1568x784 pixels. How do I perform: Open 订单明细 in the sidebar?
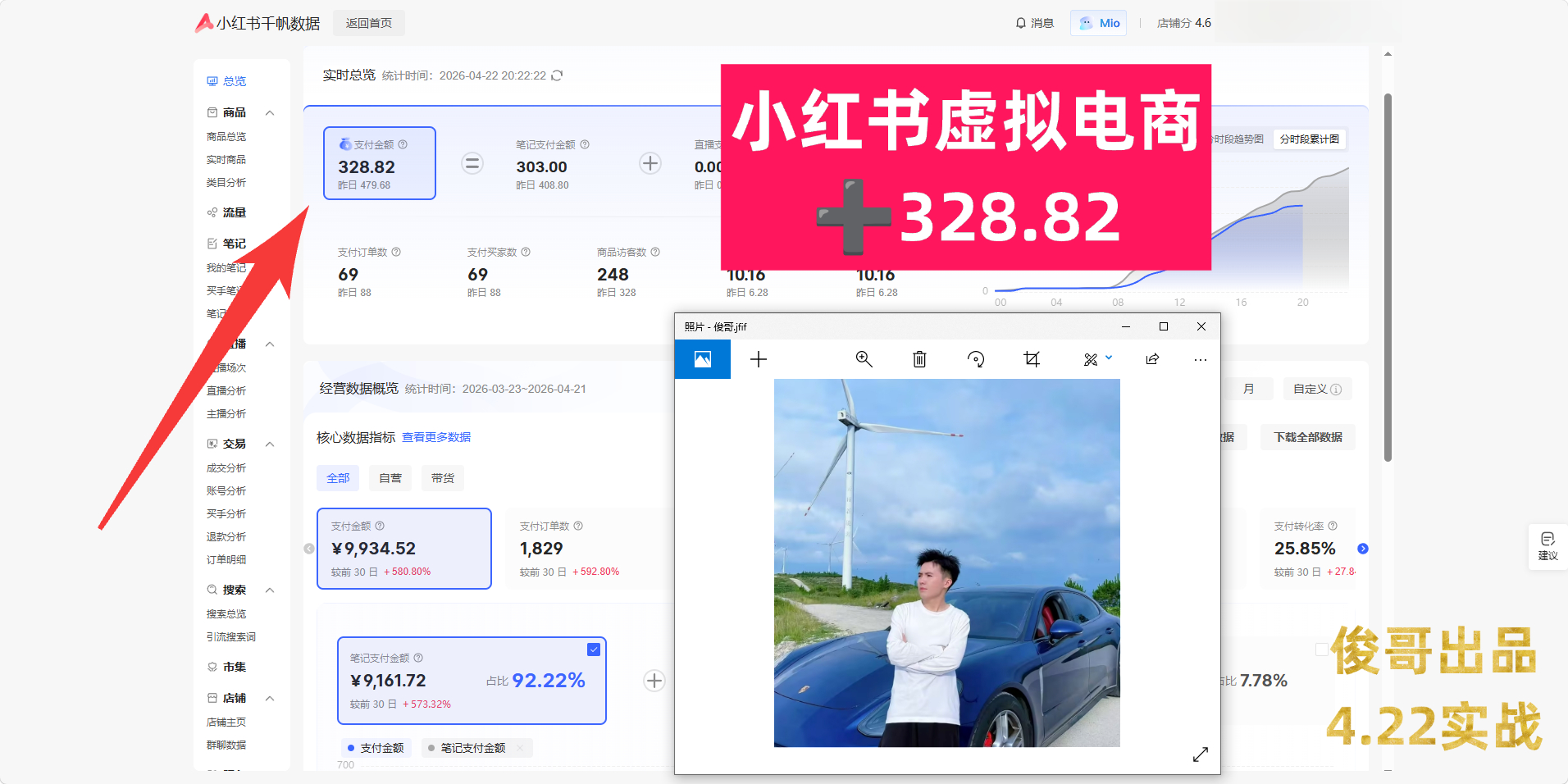tap(226, 560)
